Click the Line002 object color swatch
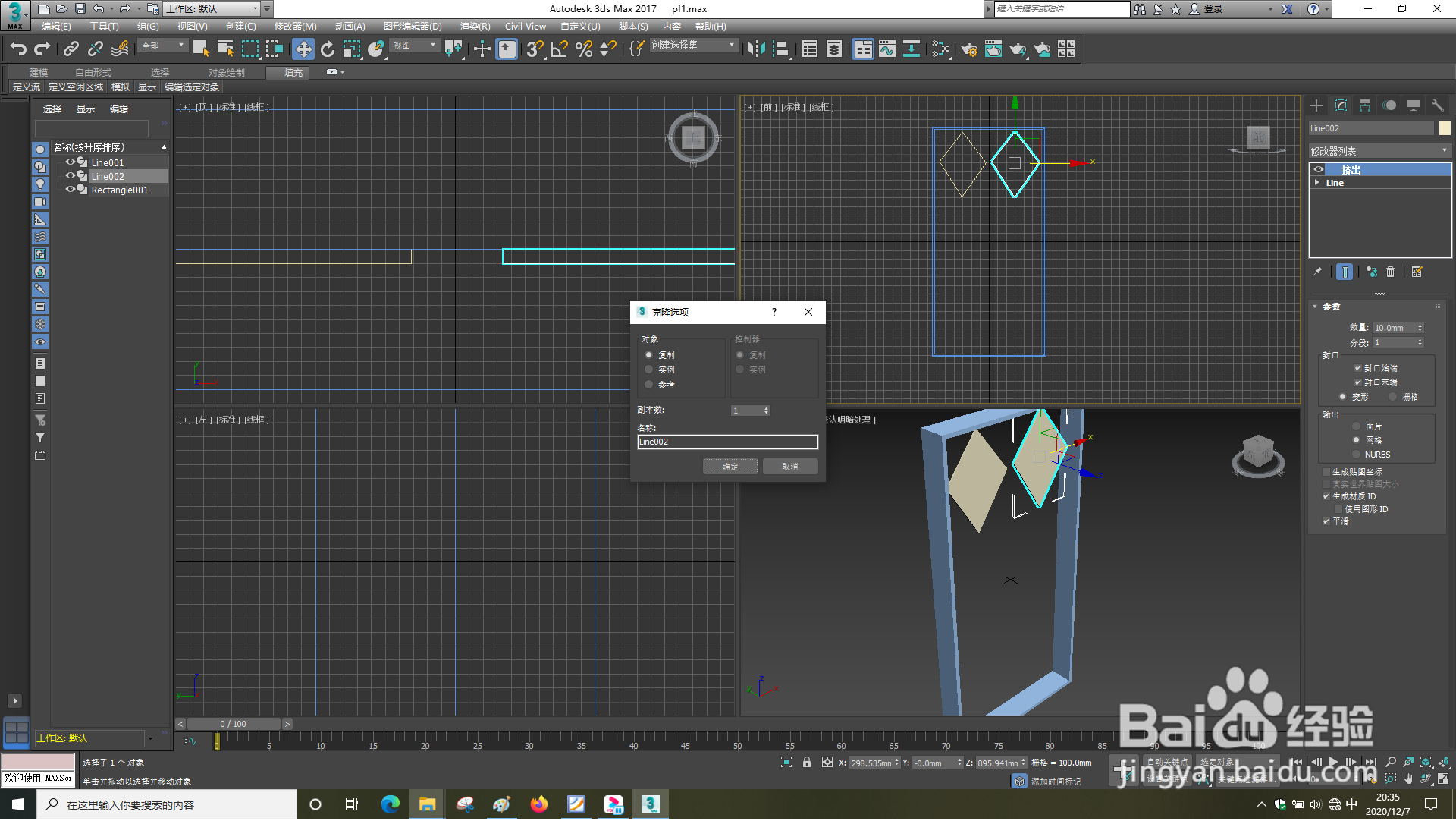This screenshot has width=1456, height=821. click(x=1445, y=128)
